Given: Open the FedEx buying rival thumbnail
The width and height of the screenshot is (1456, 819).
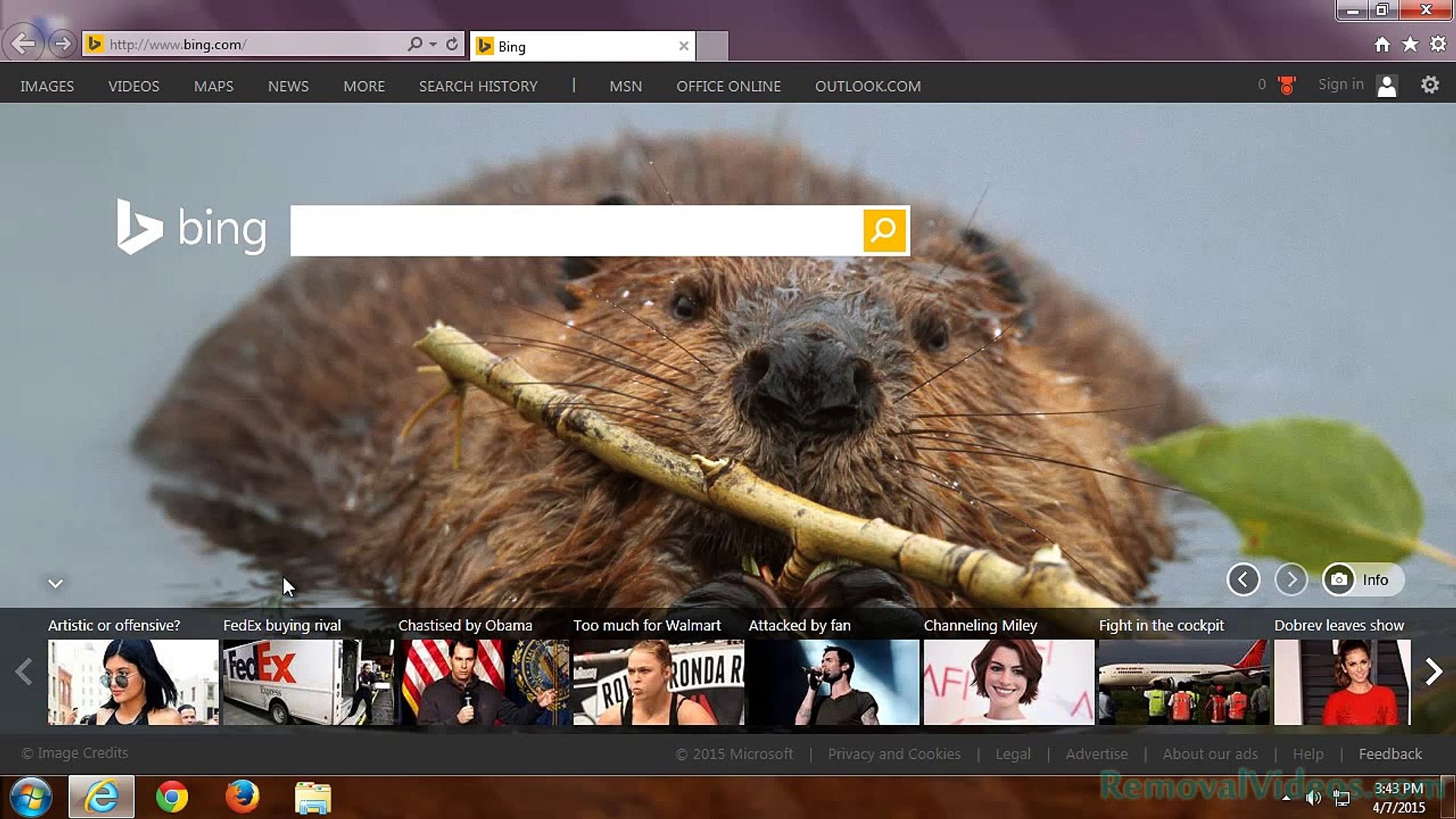Looking at the screenshot, I should [x=308, y=682].
